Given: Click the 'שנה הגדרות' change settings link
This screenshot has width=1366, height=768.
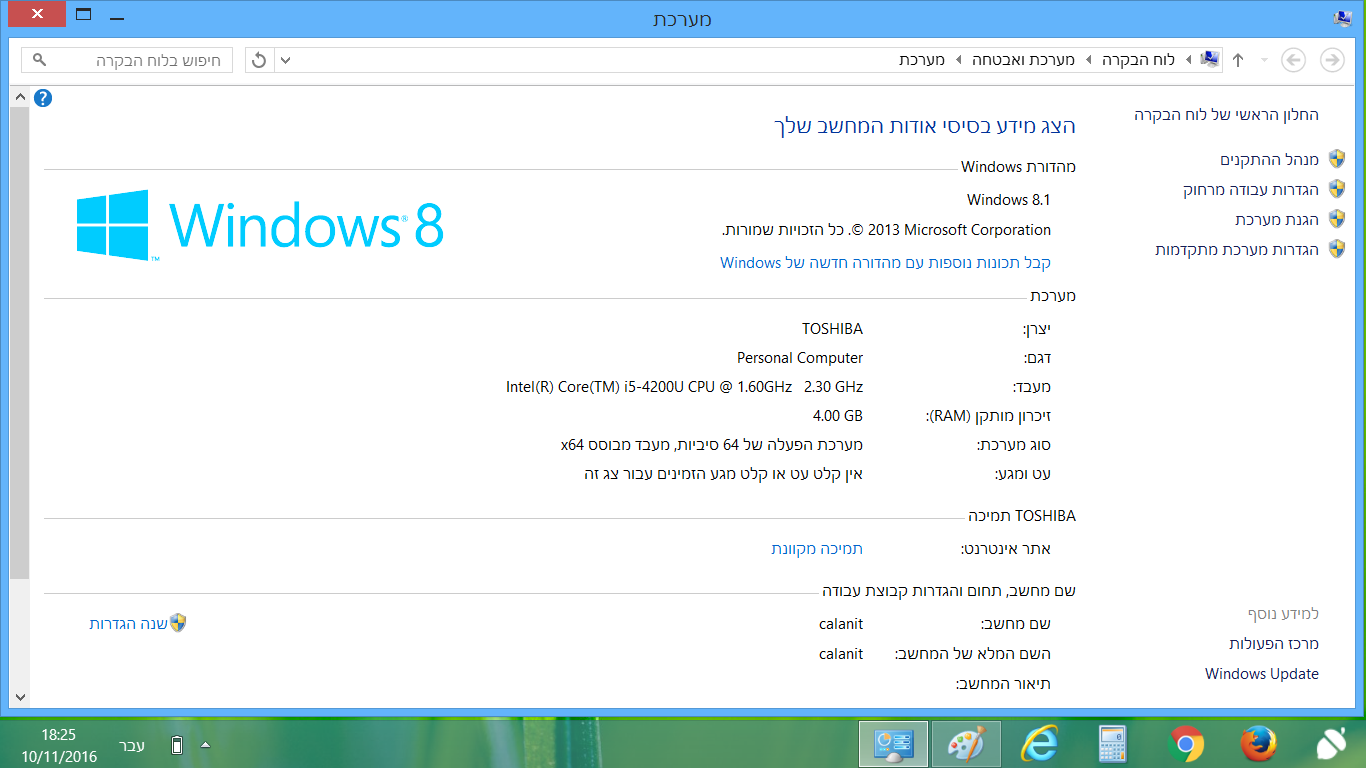Looking at the screenshot, I should [128, 623].
